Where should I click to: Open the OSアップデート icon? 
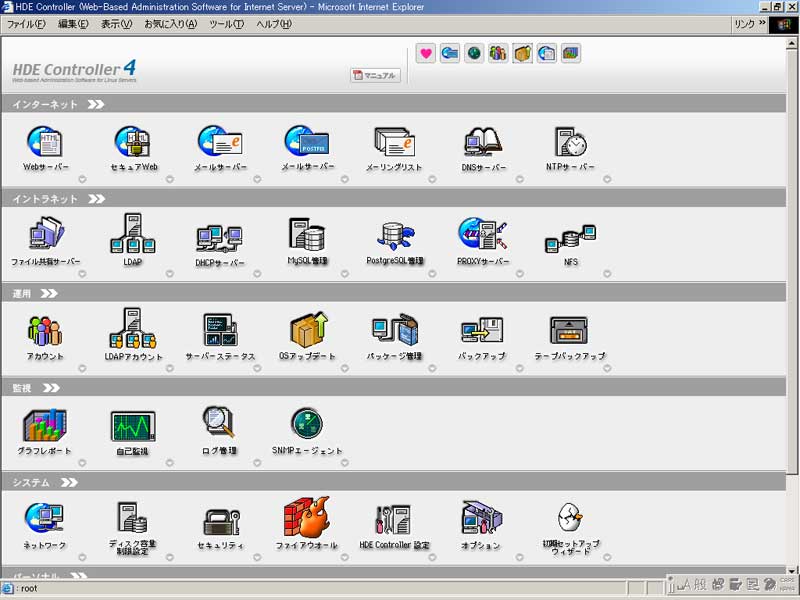click(308, 330)
